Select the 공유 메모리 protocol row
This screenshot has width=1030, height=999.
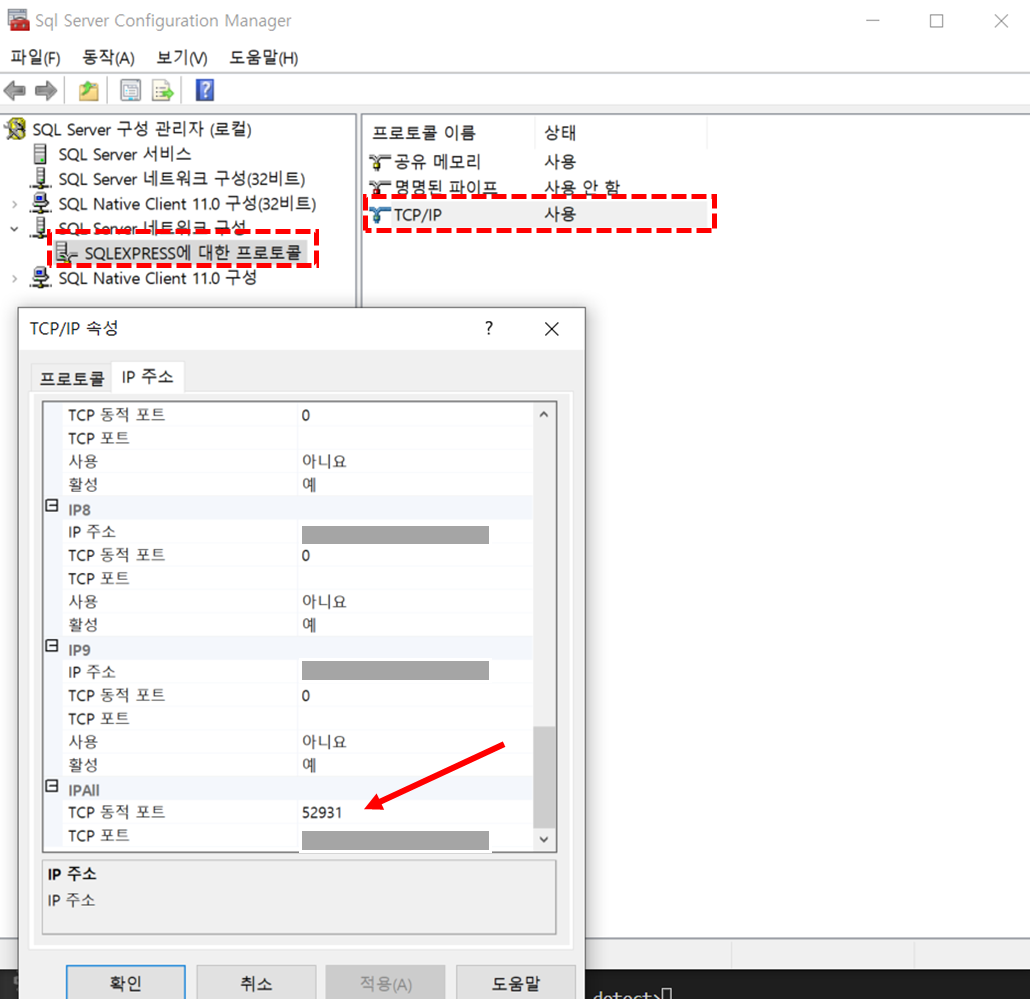click(537, 162)
